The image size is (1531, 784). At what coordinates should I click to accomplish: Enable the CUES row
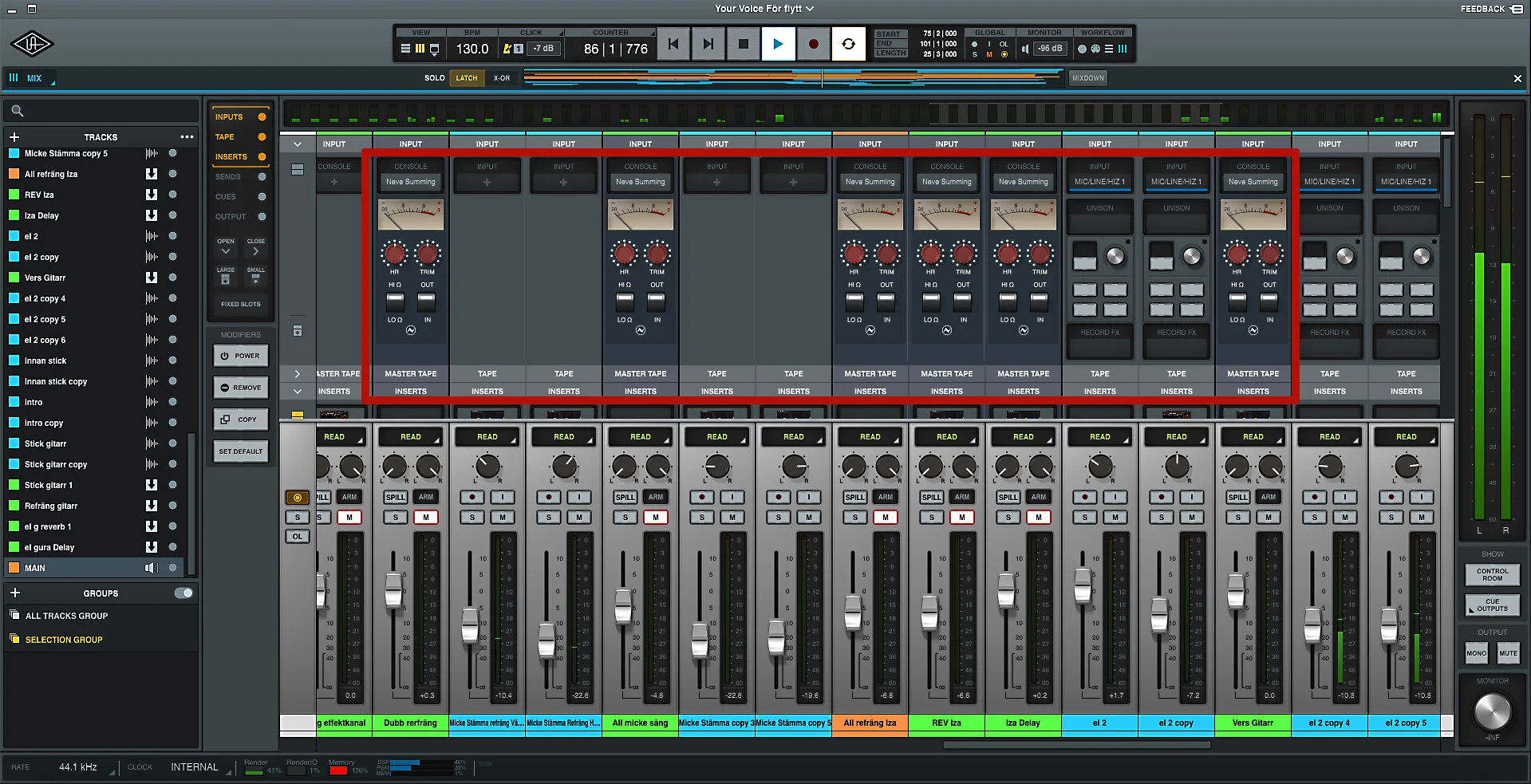click(x=261, y=197)
